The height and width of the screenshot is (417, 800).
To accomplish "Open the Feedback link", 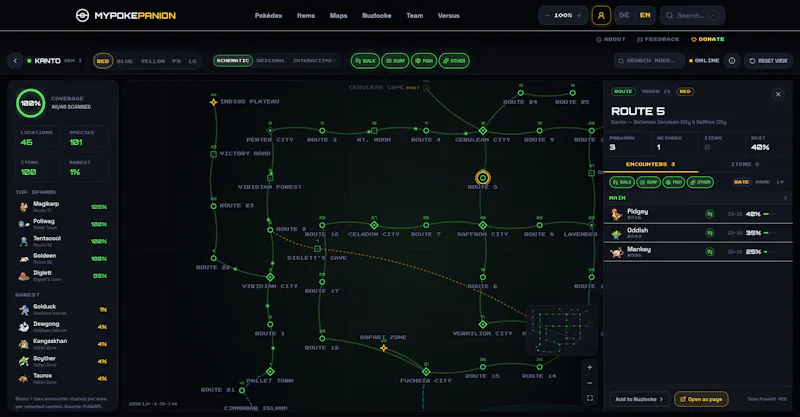I will click(x=658, y=39).
